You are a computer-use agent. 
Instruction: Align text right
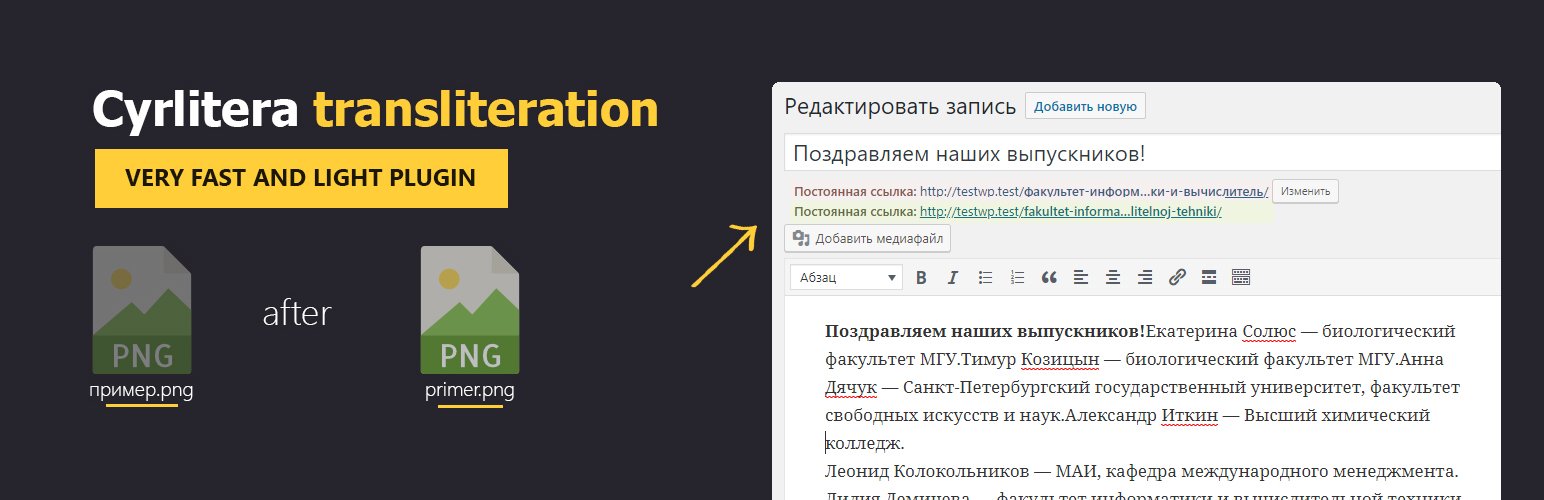click(1145, 277)
